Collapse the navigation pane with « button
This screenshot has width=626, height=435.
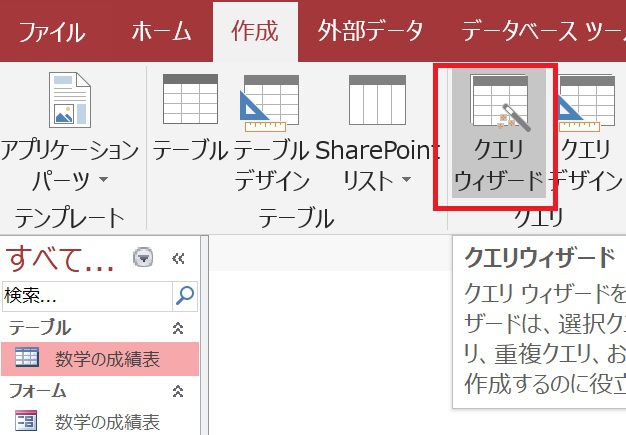click(x=178, y=259)
